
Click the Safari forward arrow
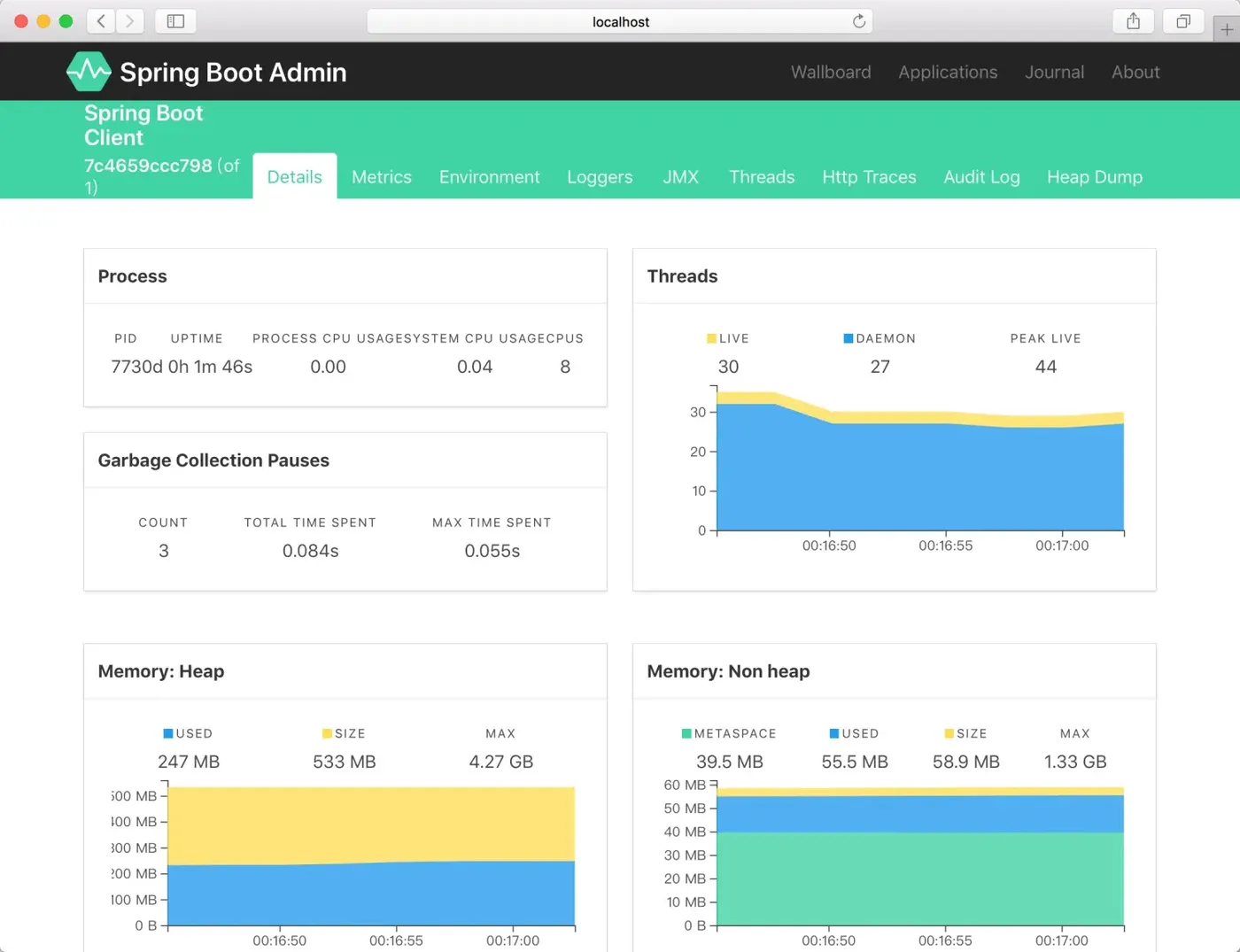(130, 21)
